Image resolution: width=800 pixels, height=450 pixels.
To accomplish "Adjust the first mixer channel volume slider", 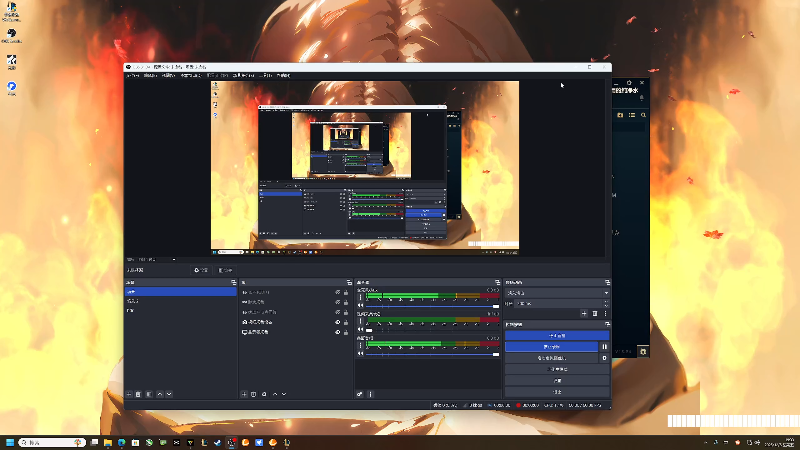I will click(x=433, y=306).
